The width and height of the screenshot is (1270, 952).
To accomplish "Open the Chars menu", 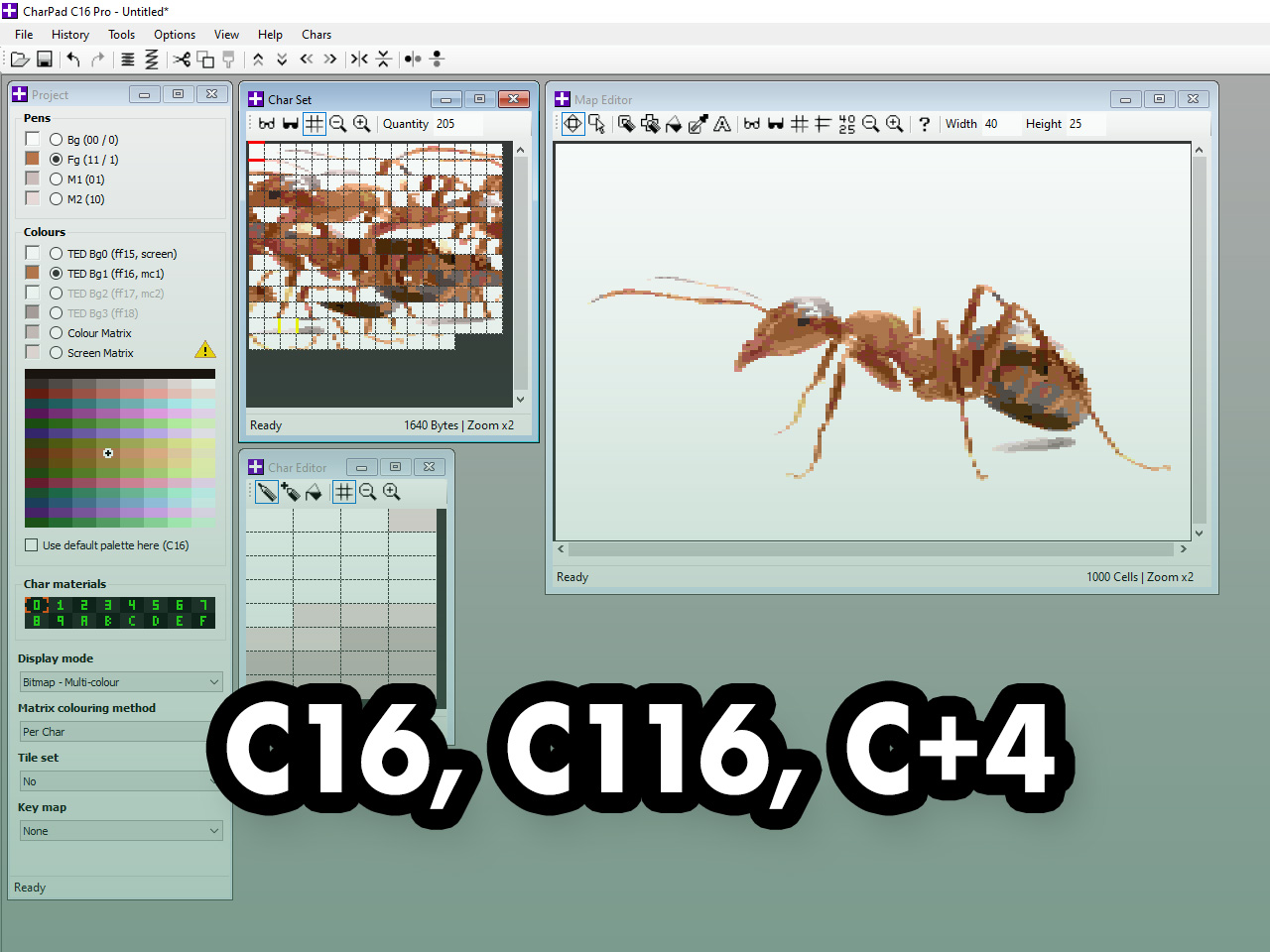I will point(317,35).
